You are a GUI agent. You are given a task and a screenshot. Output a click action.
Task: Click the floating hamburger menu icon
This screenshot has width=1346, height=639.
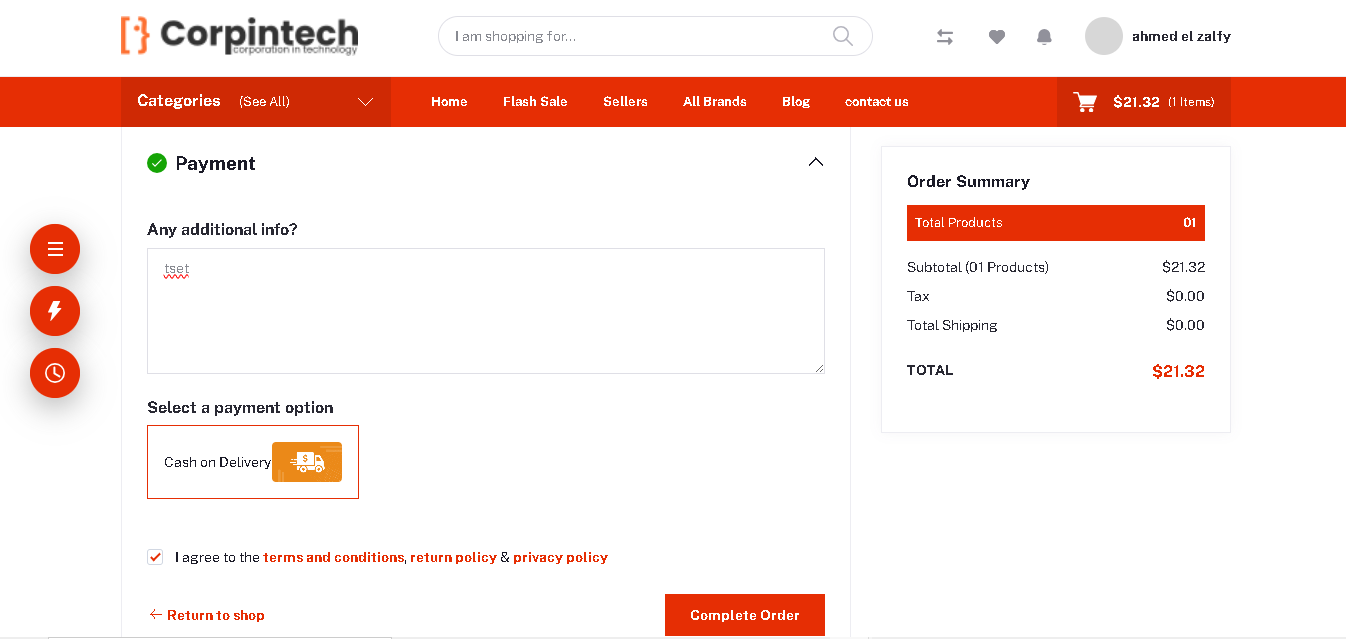(55, 248)
